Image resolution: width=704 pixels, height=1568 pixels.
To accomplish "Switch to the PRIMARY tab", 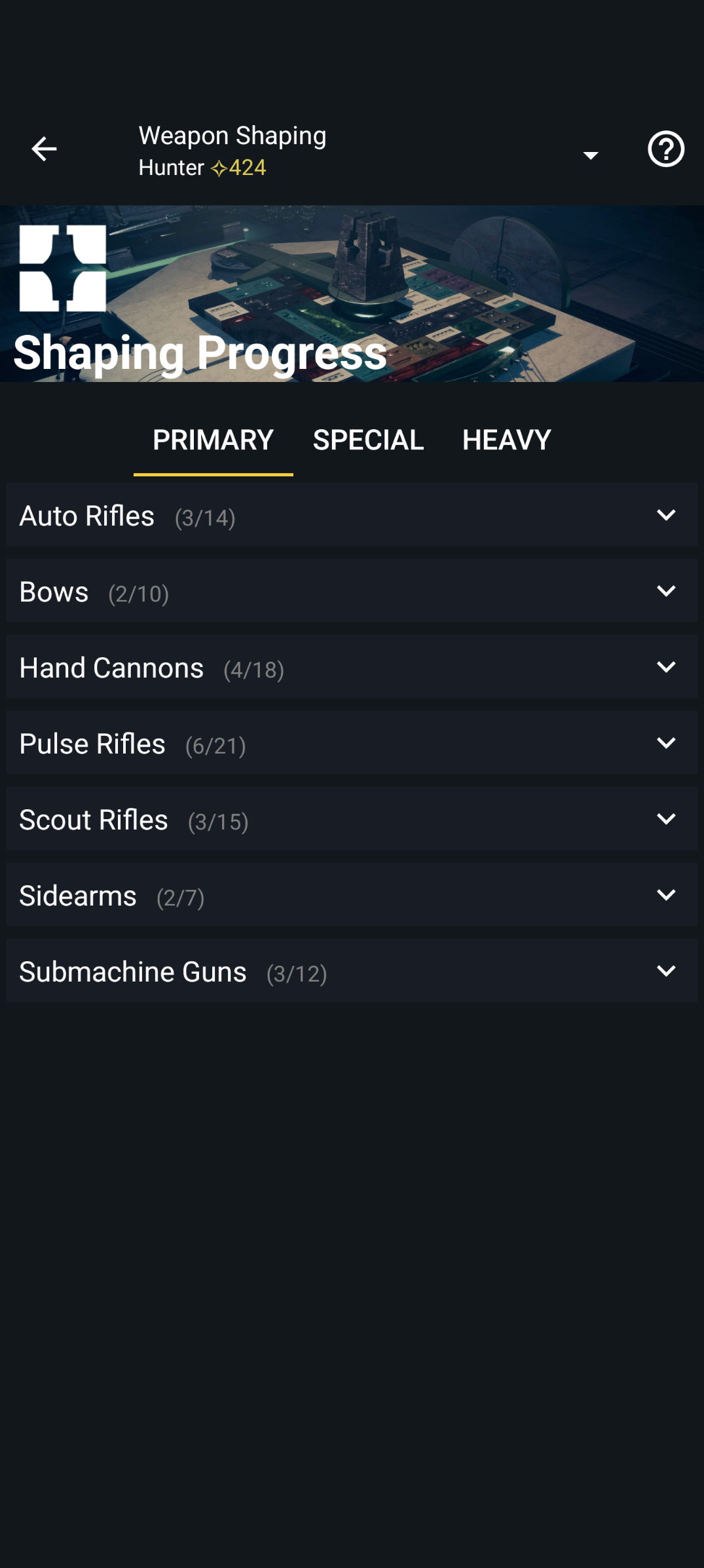I will pyautogui.click(x=213, y=440).
